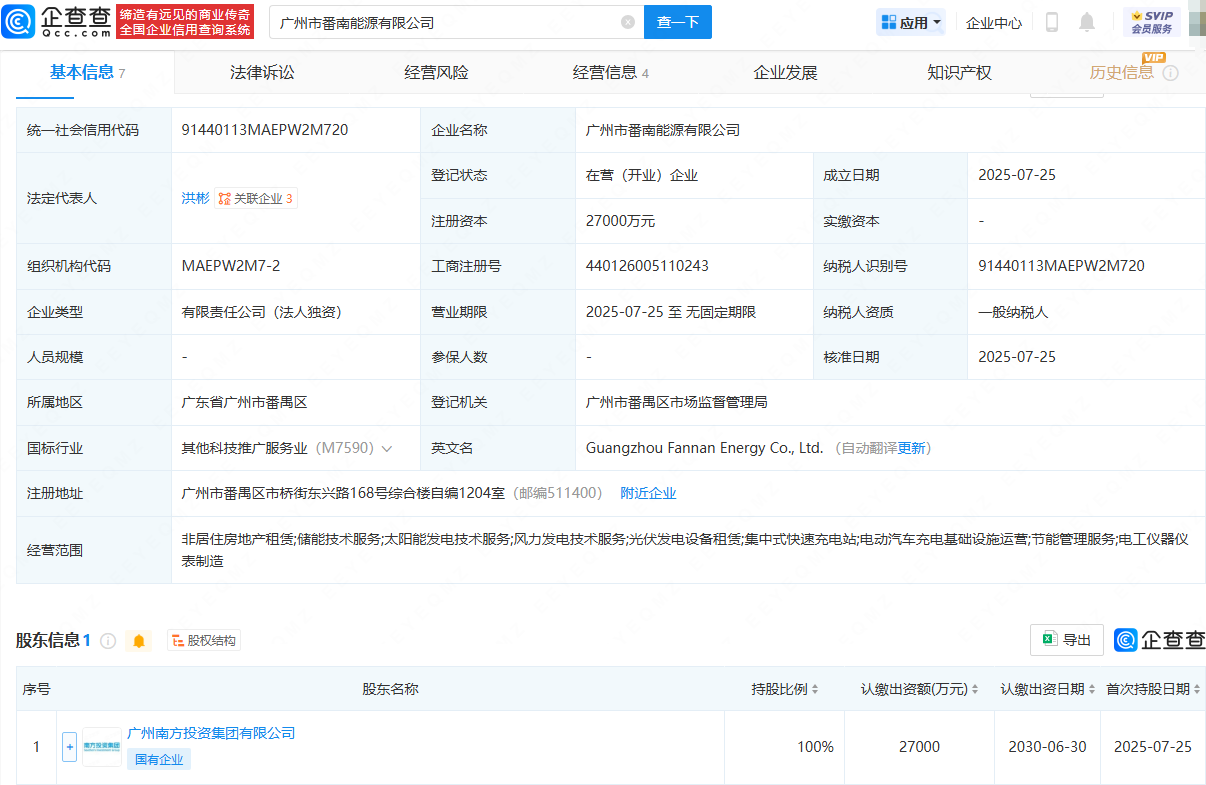The height and width of the screenshot is (785, 1206).
Task: Click the Guangzhou Nanfang Investment Group logo
Action: point(101,746)
